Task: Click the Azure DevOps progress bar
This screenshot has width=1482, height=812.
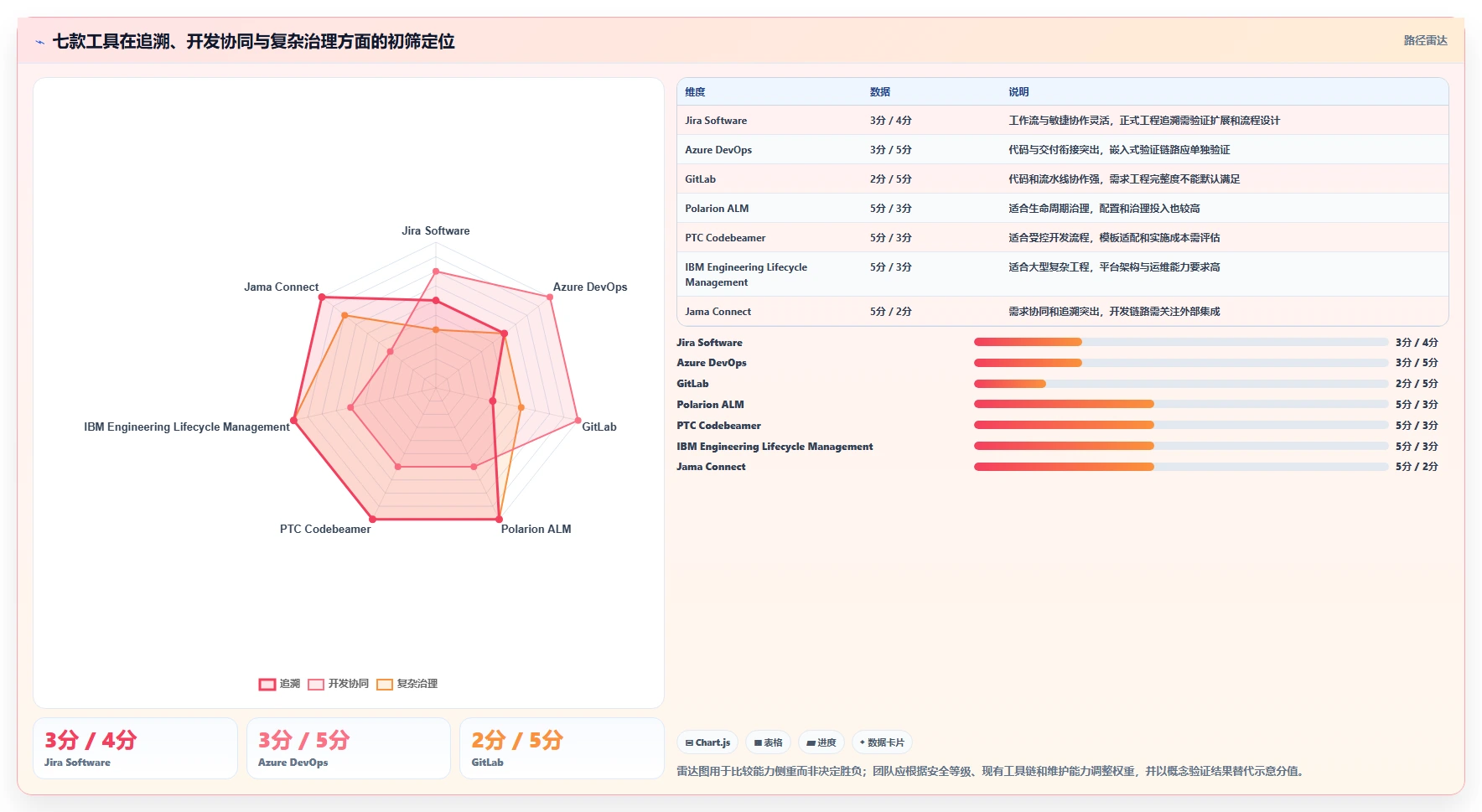Action: pos(1180,363)
